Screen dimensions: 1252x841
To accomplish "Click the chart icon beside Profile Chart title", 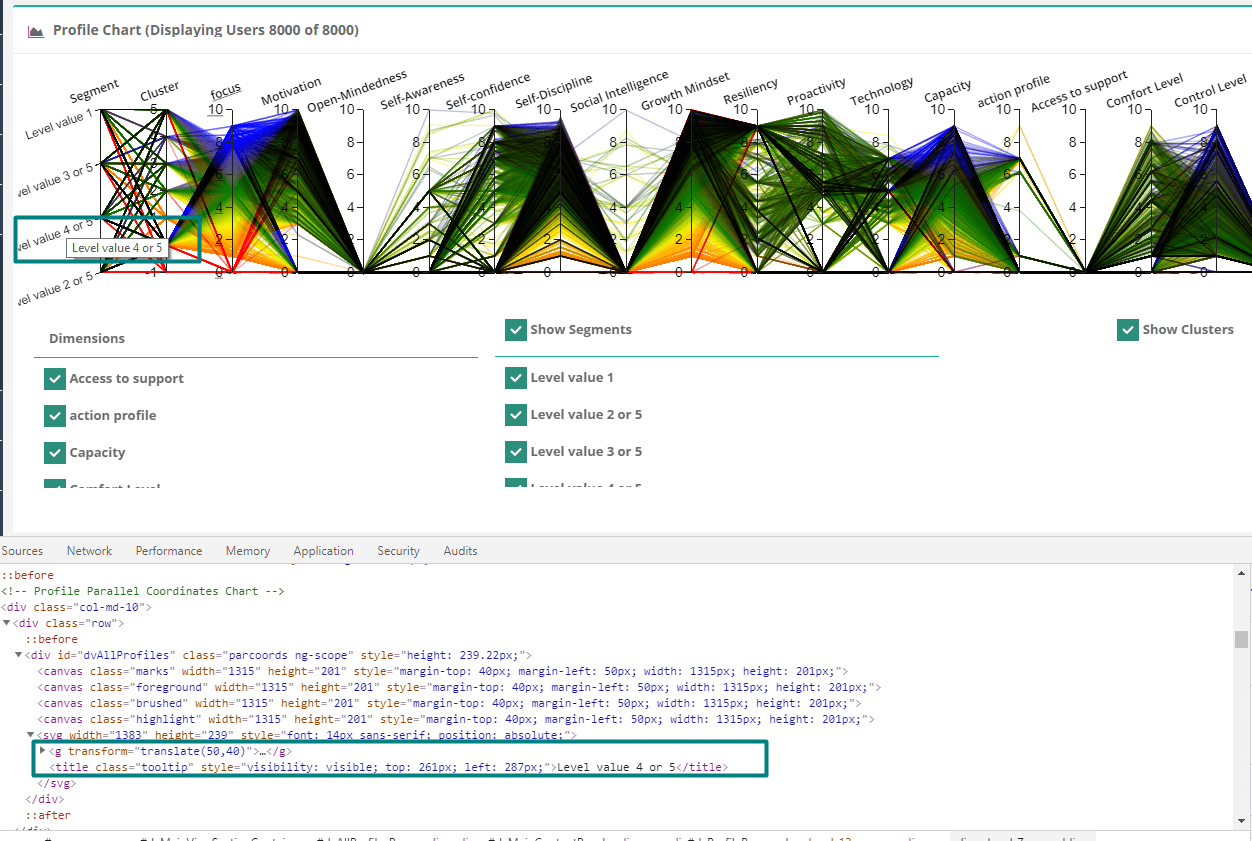I will click(34, 30).
